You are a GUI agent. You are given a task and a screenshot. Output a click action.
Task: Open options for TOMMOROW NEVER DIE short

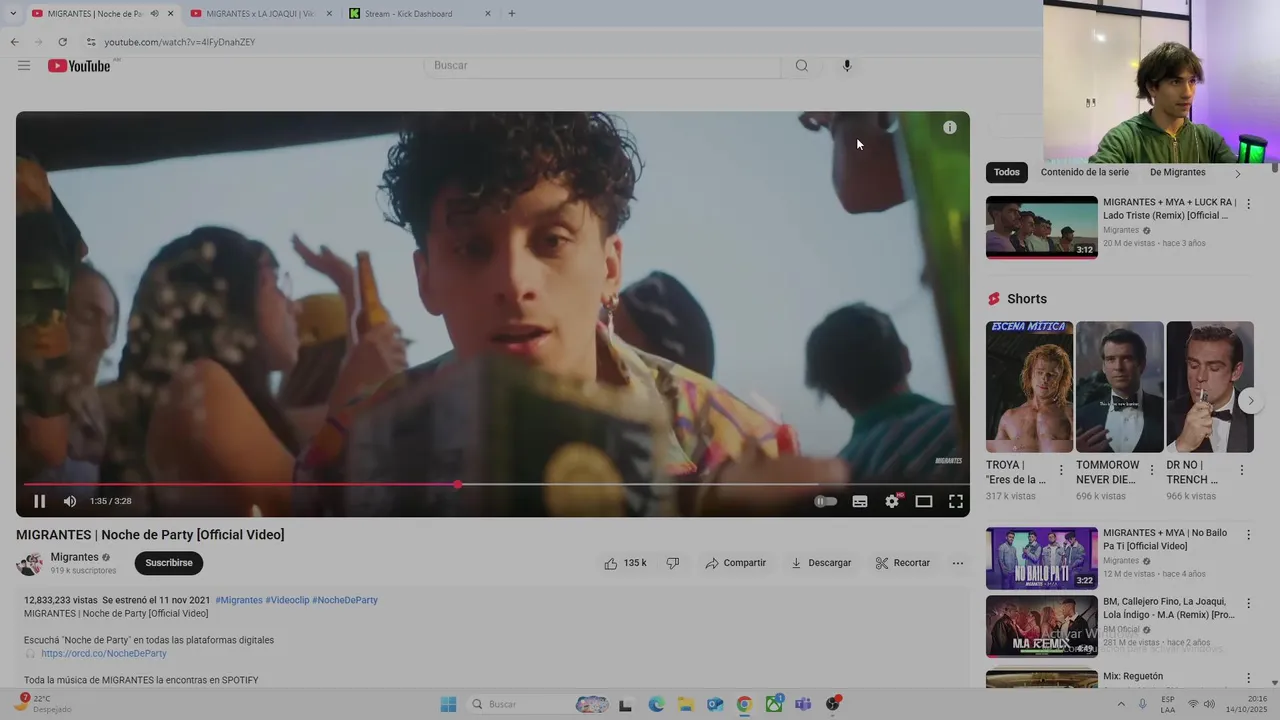[x=1151, y=470]
